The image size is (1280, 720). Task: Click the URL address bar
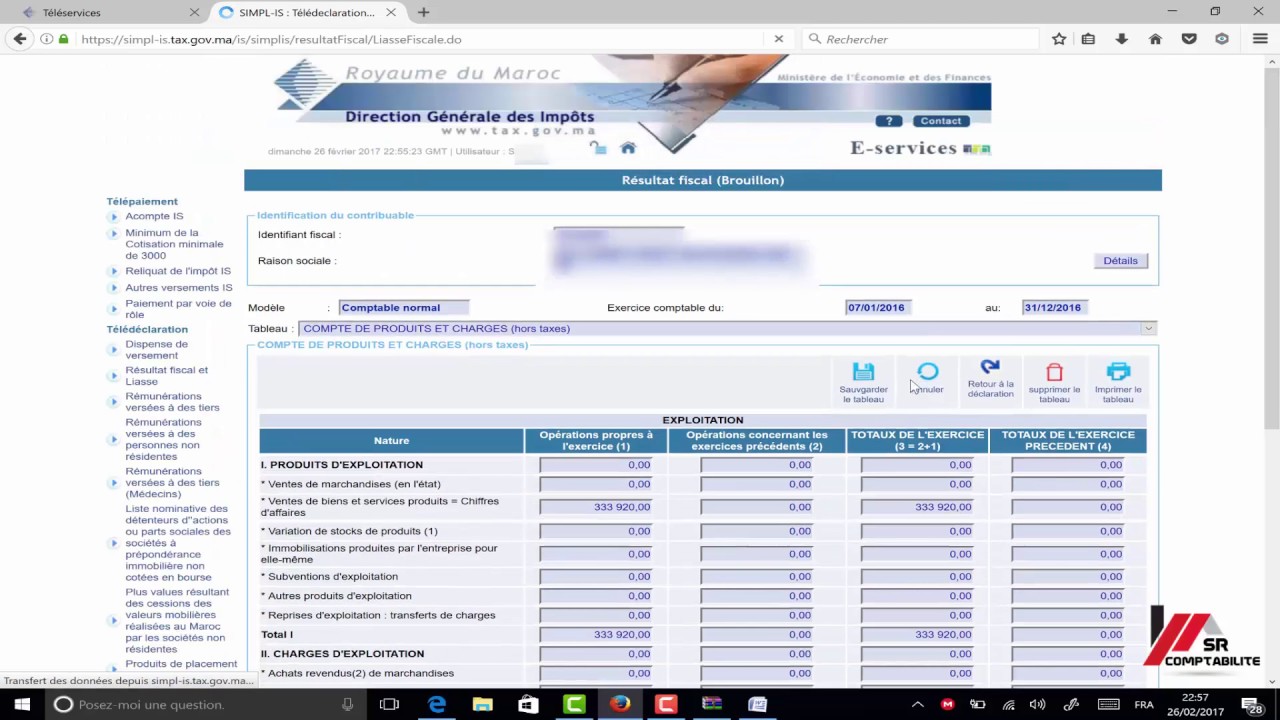[x=420, y=39]
